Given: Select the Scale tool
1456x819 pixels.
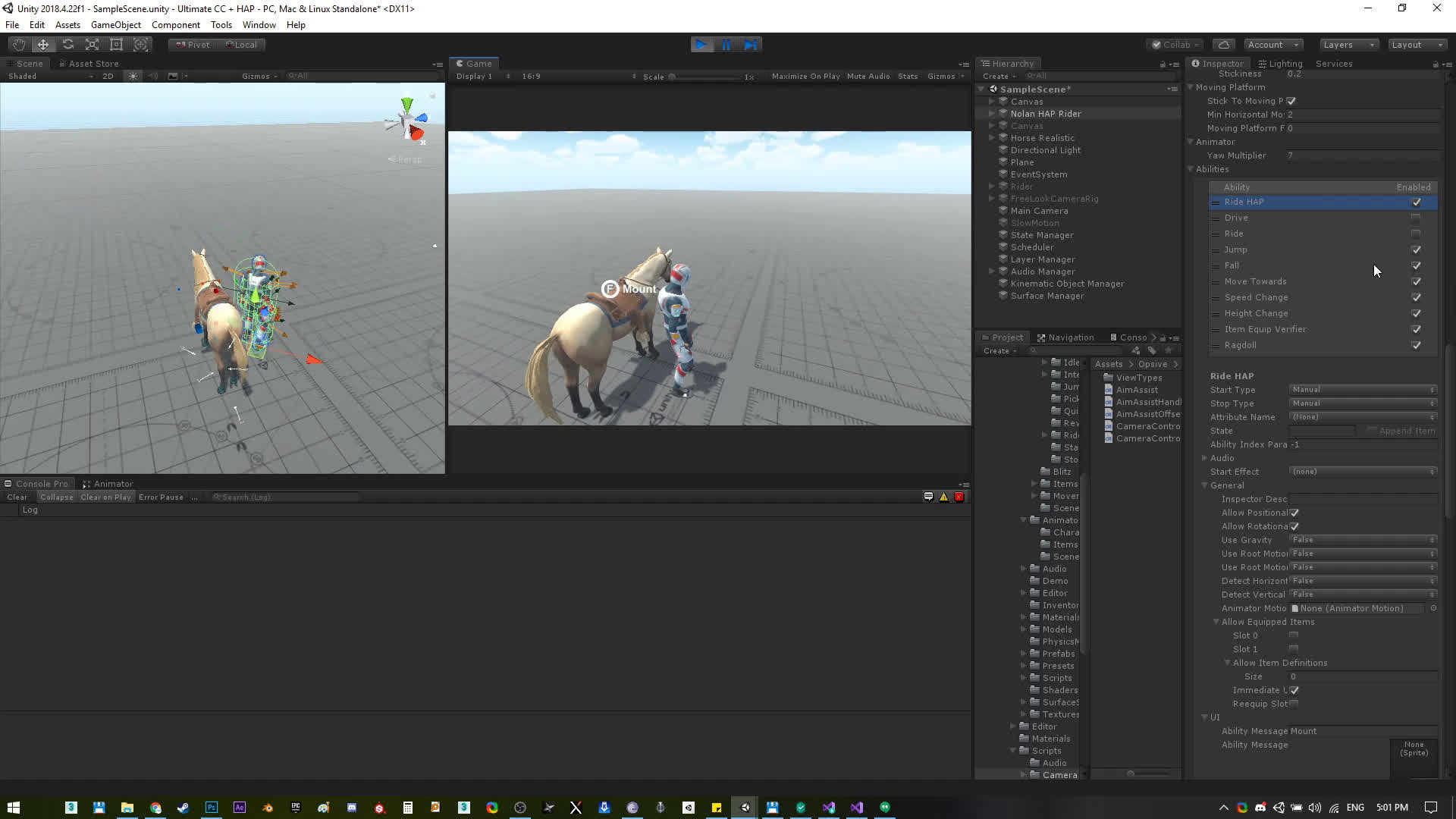Looking at the screenshot, I should point(92,45).
